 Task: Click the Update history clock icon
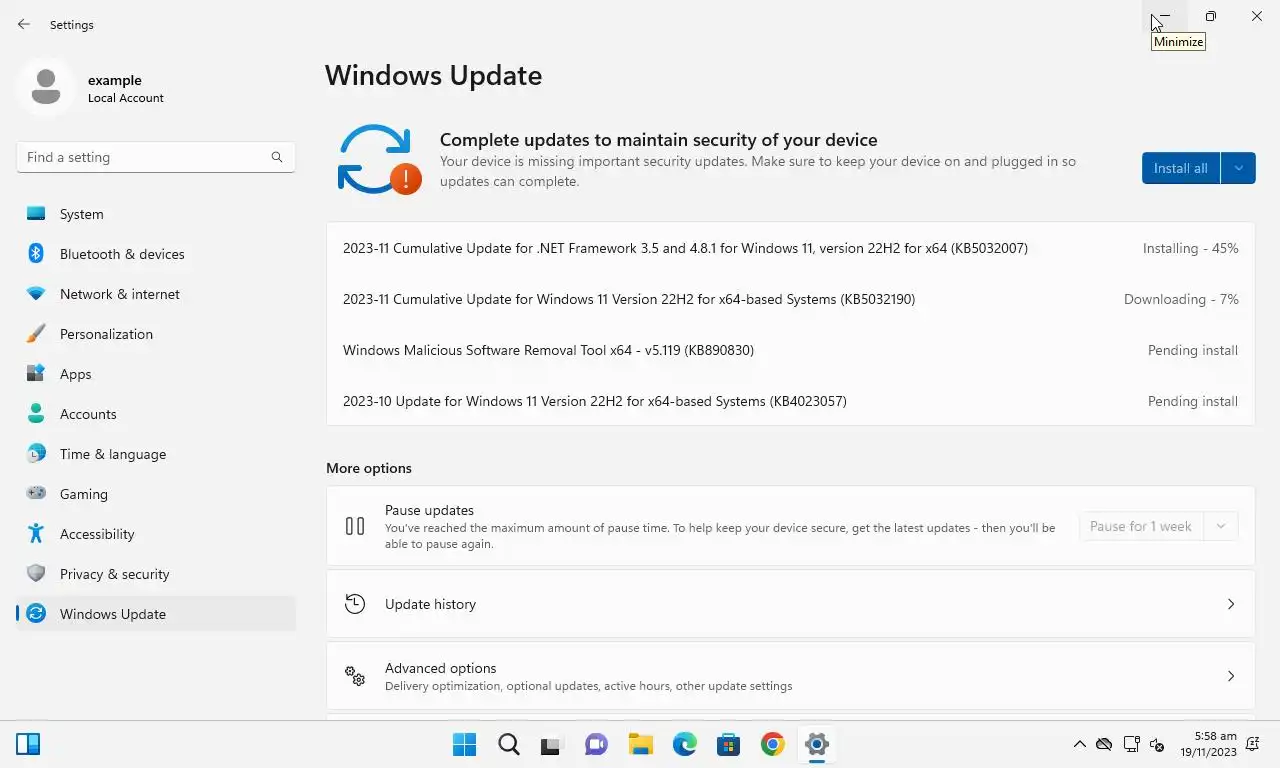pyautogui.click(x=355, y=604)
